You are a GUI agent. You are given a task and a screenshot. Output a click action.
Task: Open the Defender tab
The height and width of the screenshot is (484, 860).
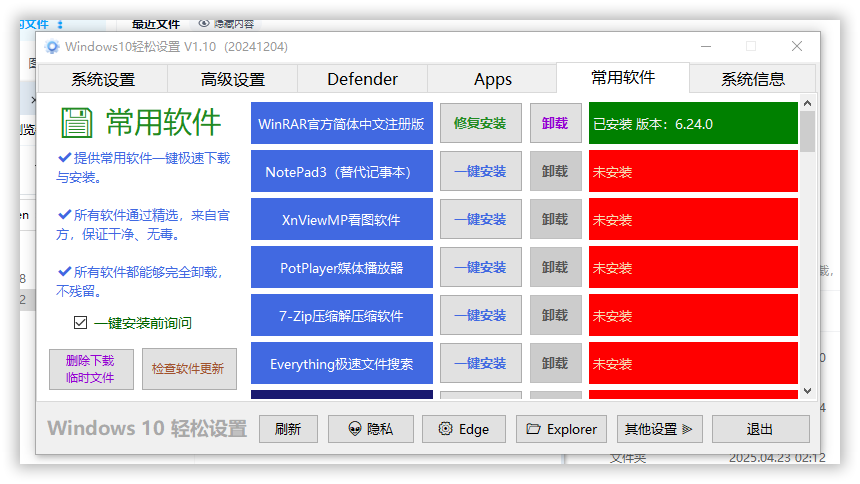tap(363, 80)
